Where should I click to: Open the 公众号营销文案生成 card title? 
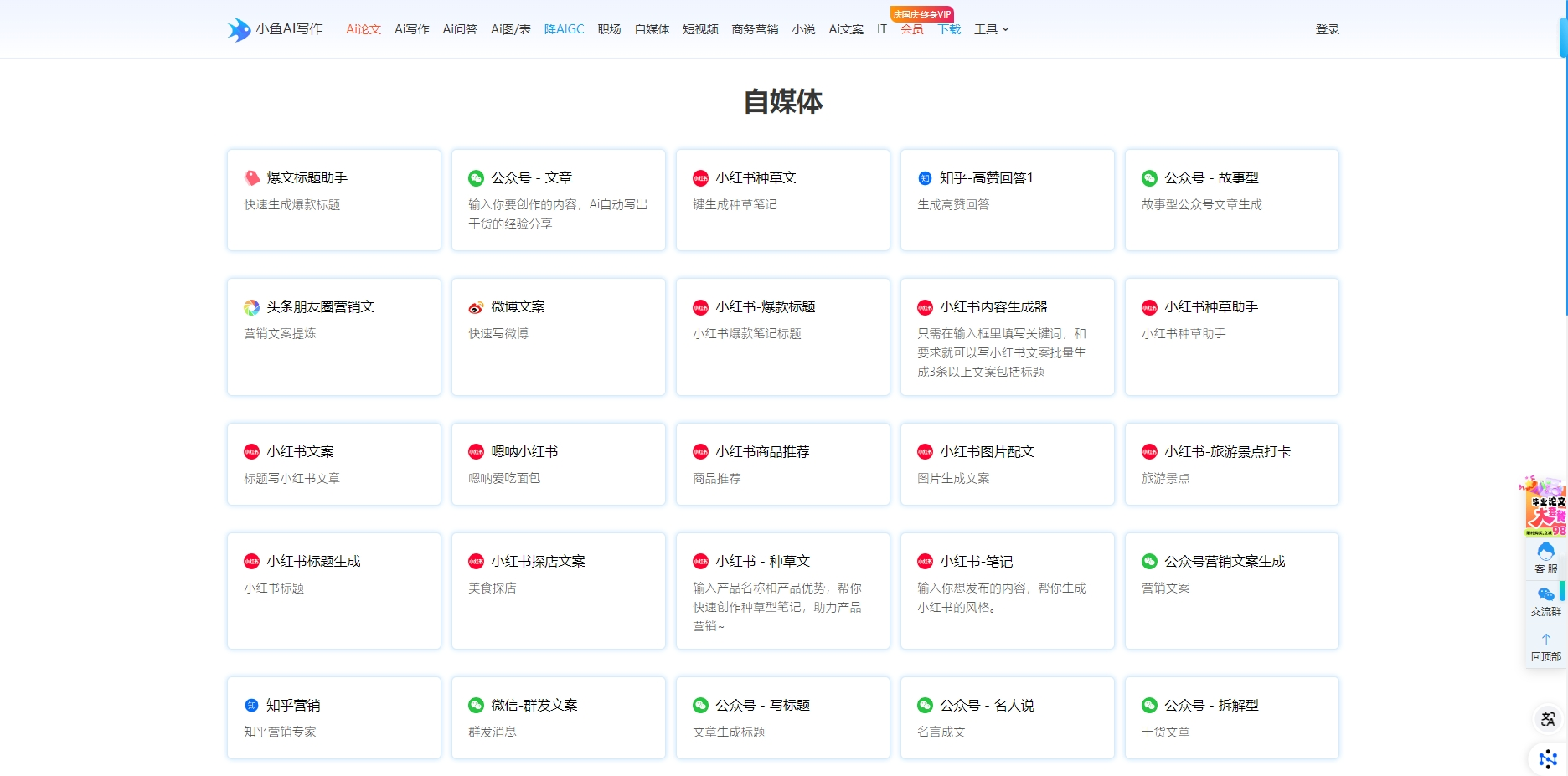(x=1225, y=562)
